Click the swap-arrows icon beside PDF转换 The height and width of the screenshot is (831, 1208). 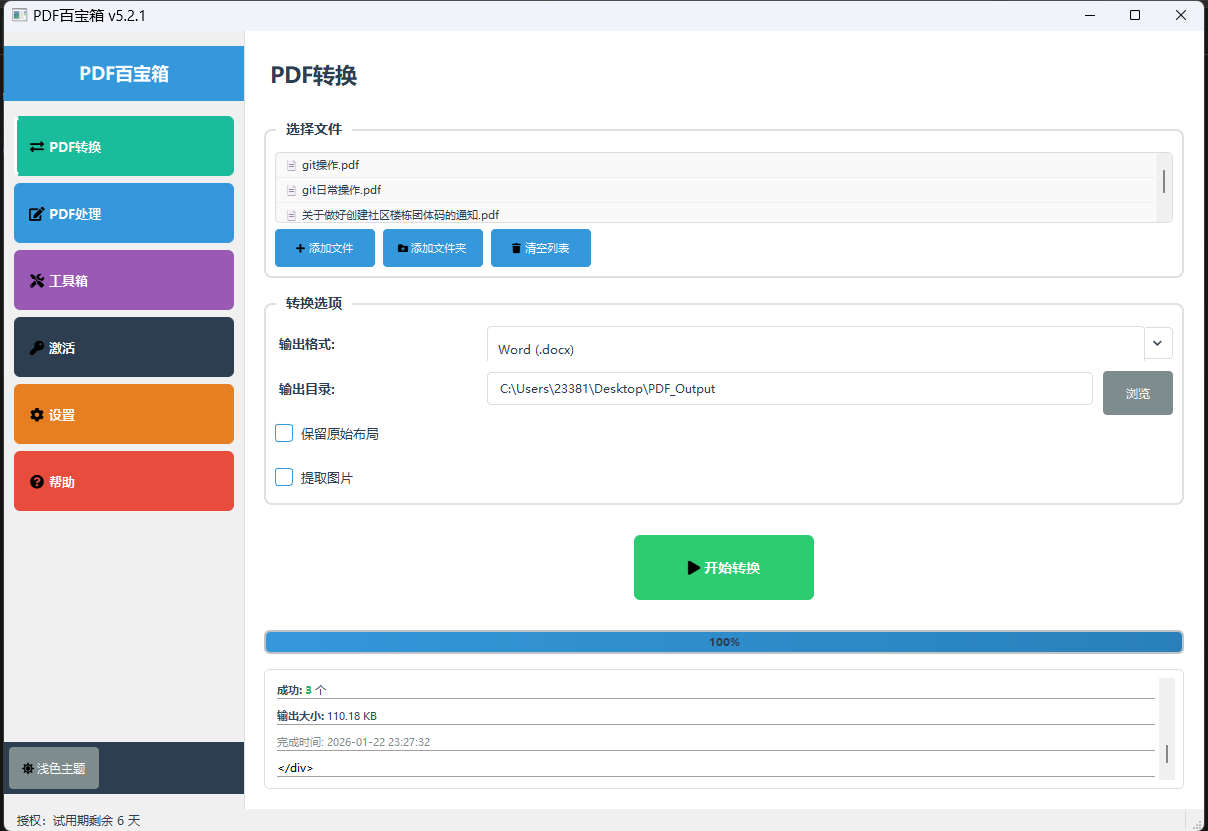[37, 147]
